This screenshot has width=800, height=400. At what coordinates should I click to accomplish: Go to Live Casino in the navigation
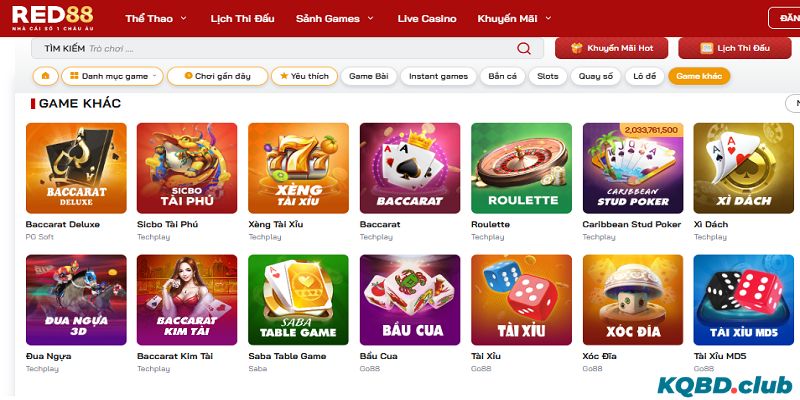pos(427,18)
